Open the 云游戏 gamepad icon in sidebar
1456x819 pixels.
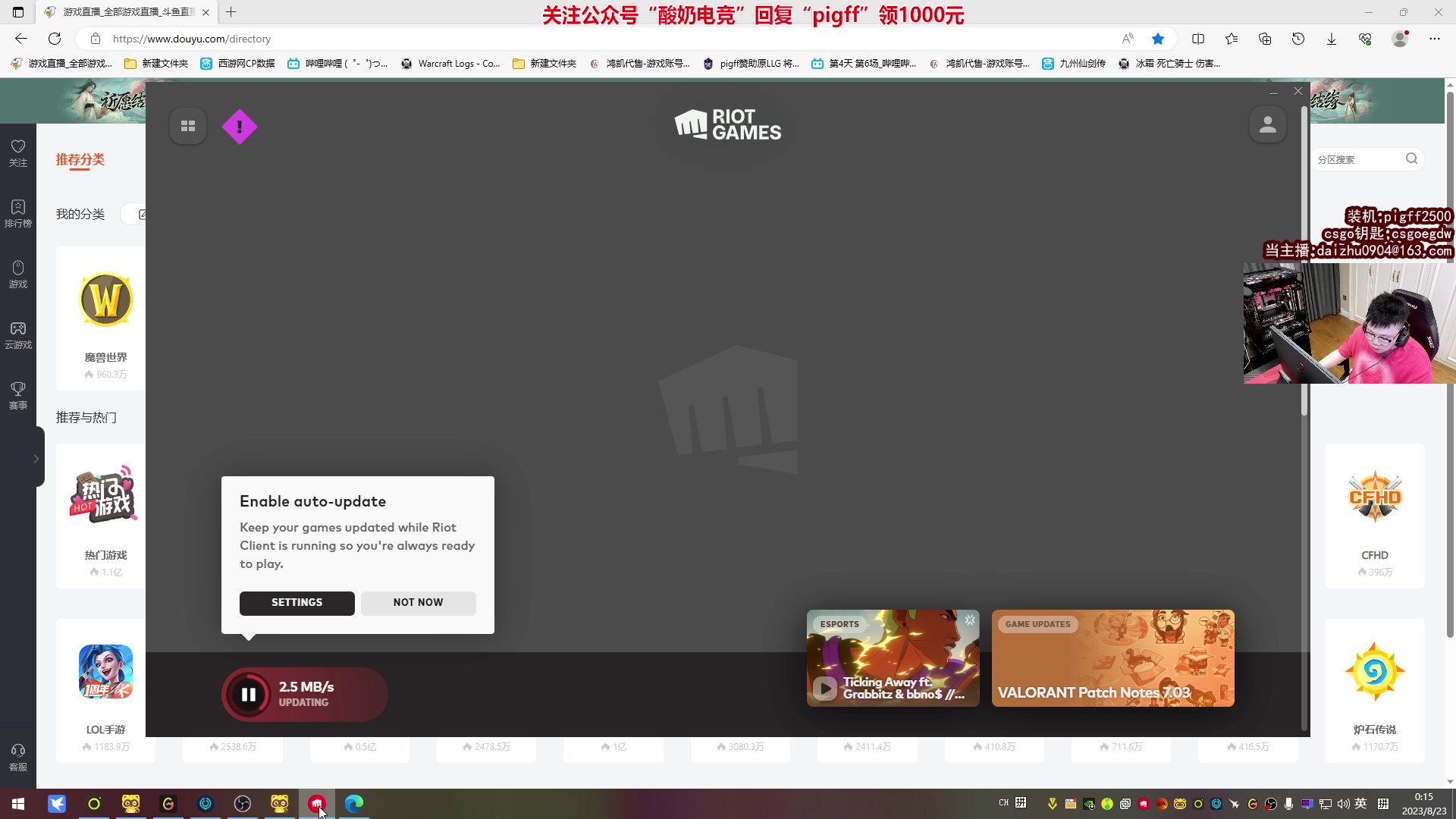point(18,334)
